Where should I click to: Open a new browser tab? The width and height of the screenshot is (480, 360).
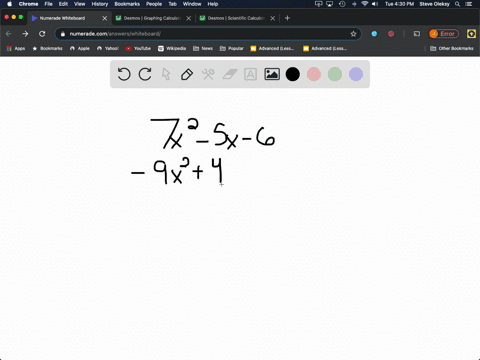click(x=287, y=18)
